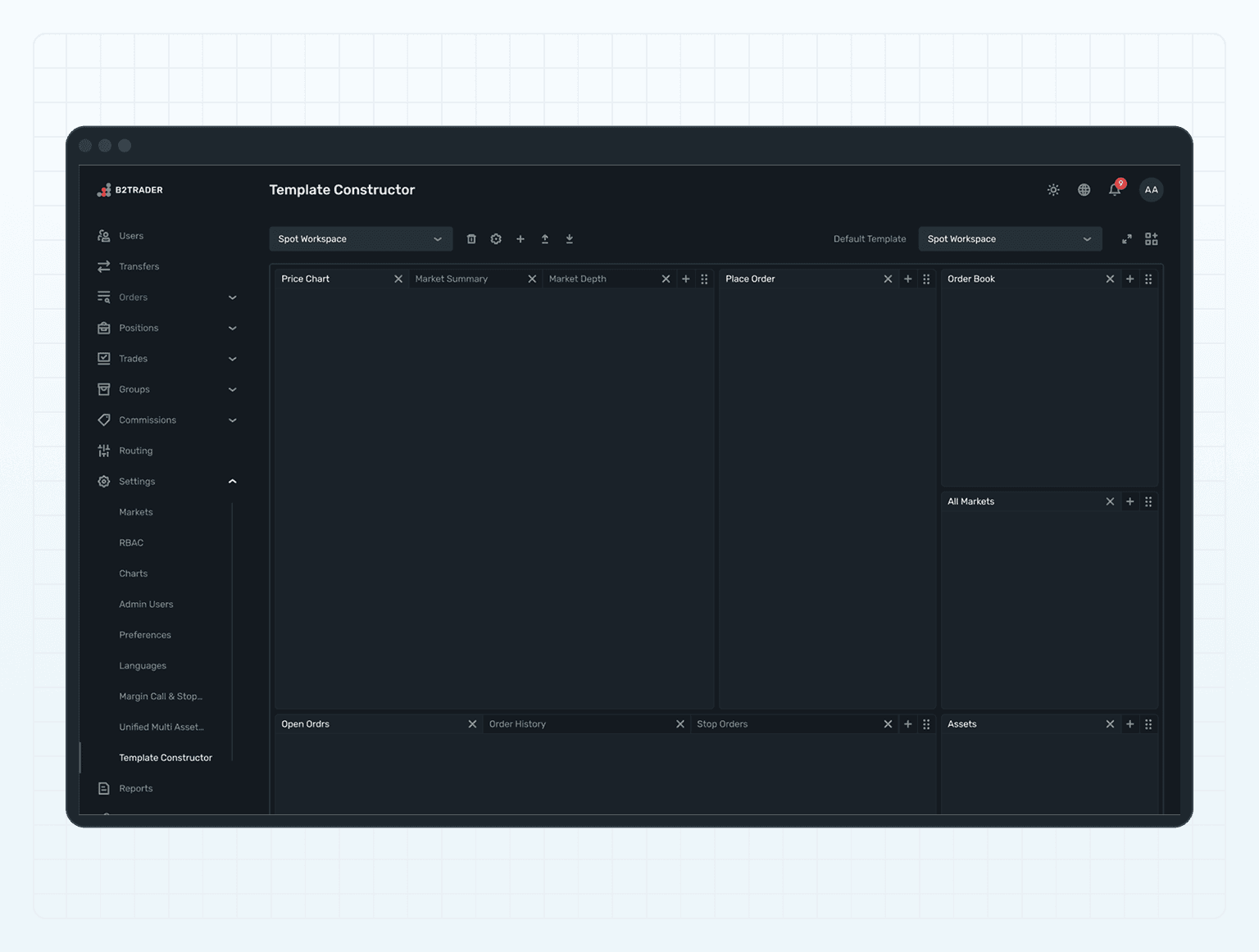The width and height of the screenshot is (1259, 952).
Task: Click Order Book panel drag handle
Action: pyautogui.click(x=1148, y=279)
